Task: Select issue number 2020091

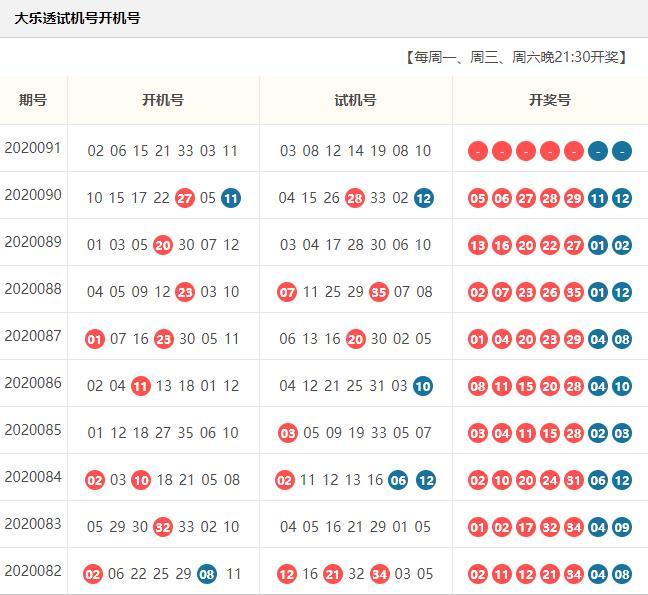Action: click(33, 148)
